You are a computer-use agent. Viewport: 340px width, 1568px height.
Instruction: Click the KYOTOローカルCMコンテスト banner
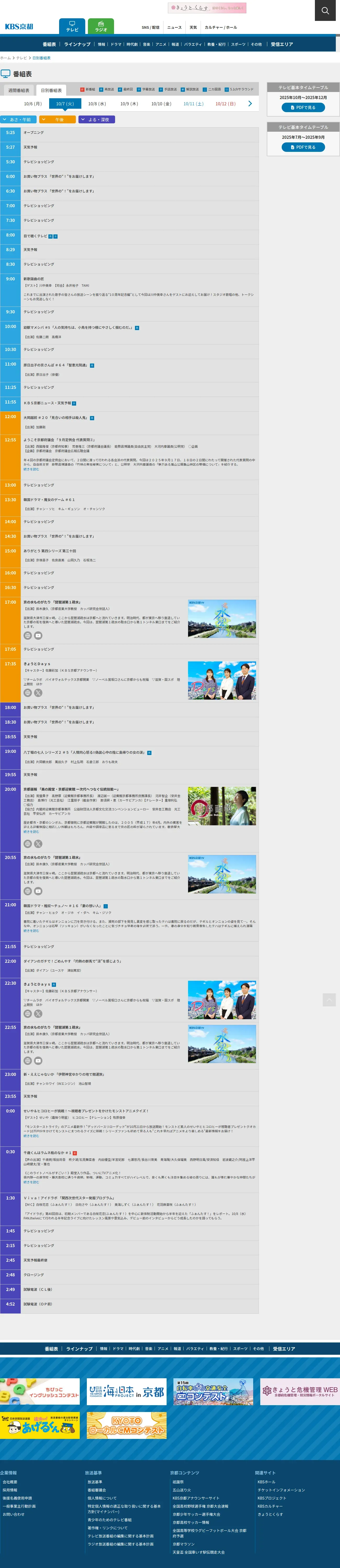127,1426
